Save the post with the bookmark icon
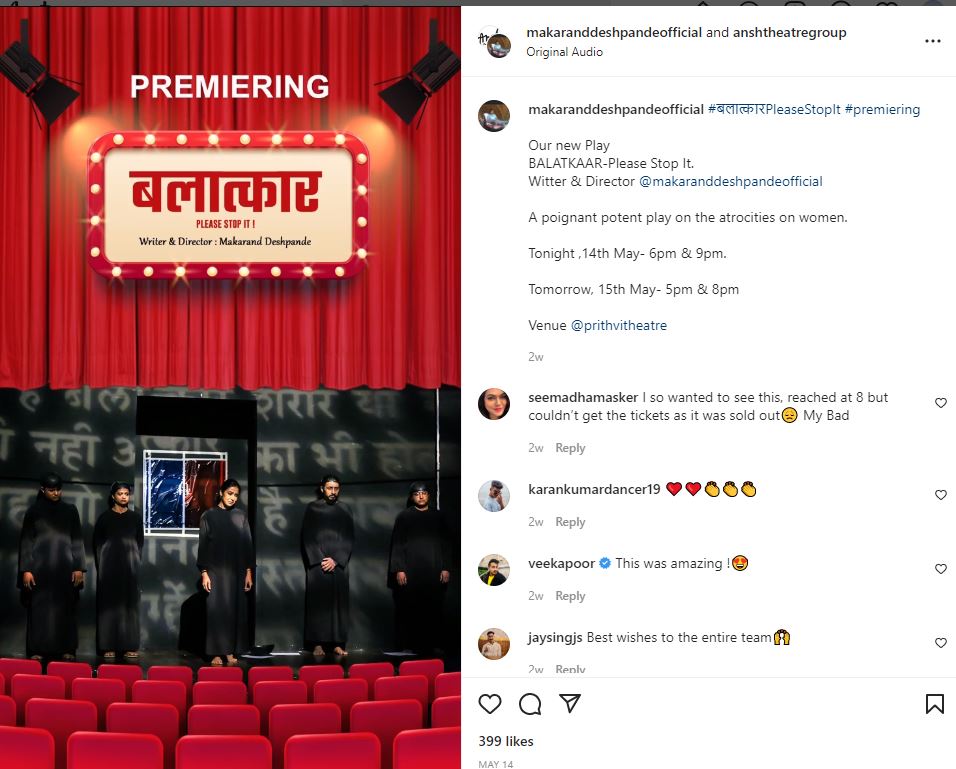Image resolution: width=956 pixels, height=769 pixels. coord(934,704)
